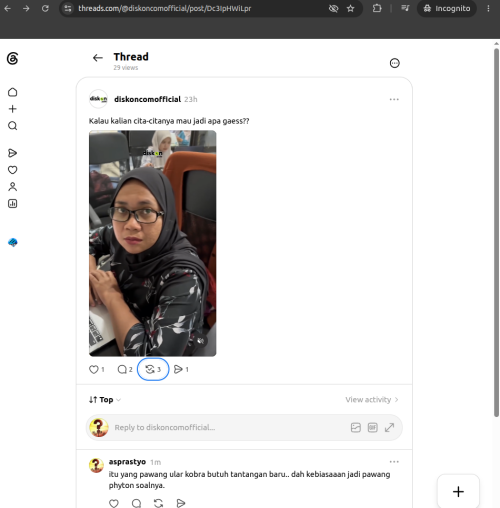Click the 23h post timestamp
Viewport: 500px width, 508px height.
pyautogui.click(x=191, y=99)
